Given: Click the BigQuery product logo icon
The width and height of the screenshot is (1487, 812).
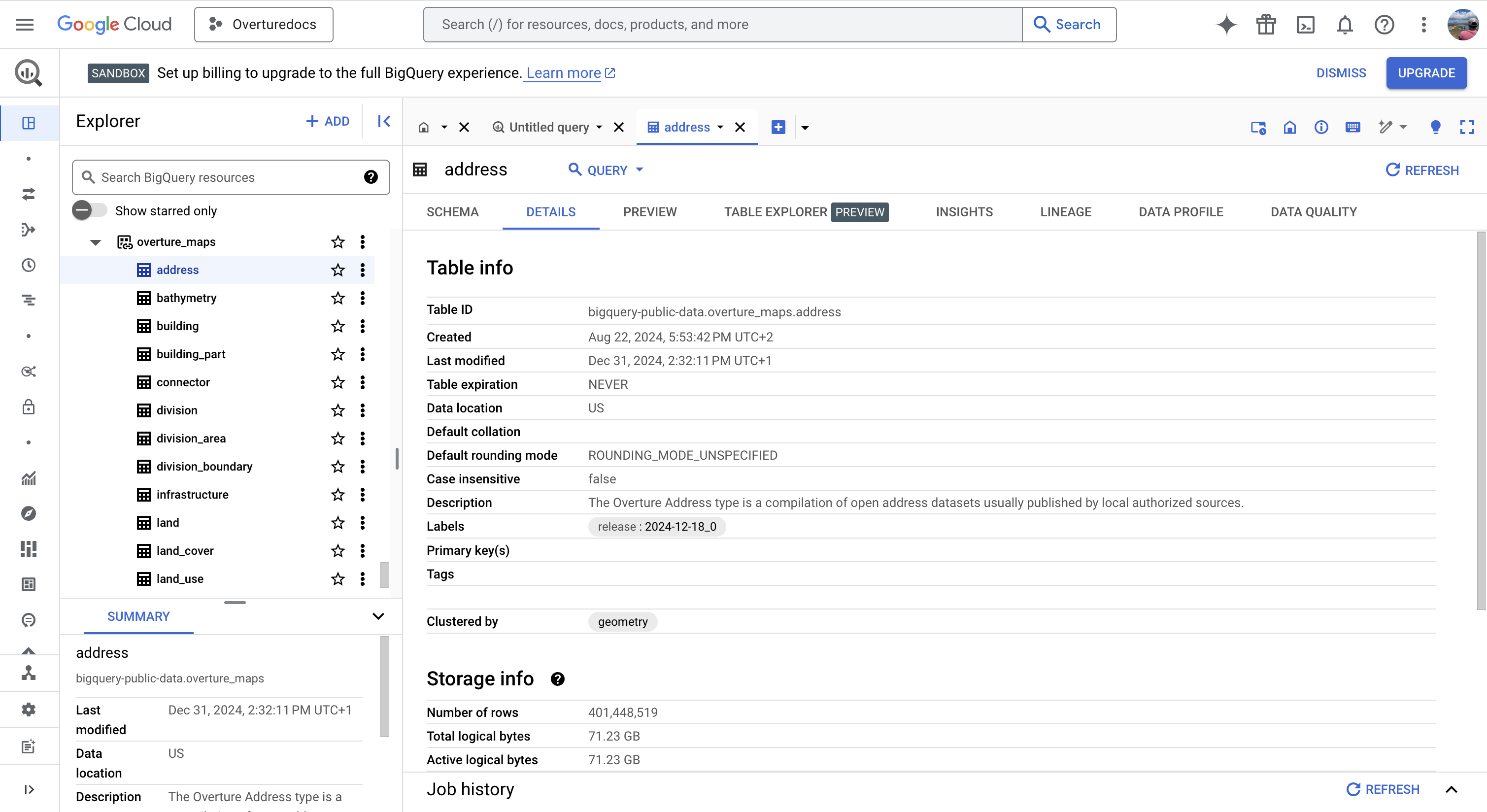Looking at the screenshot, I should coord(28,73).
